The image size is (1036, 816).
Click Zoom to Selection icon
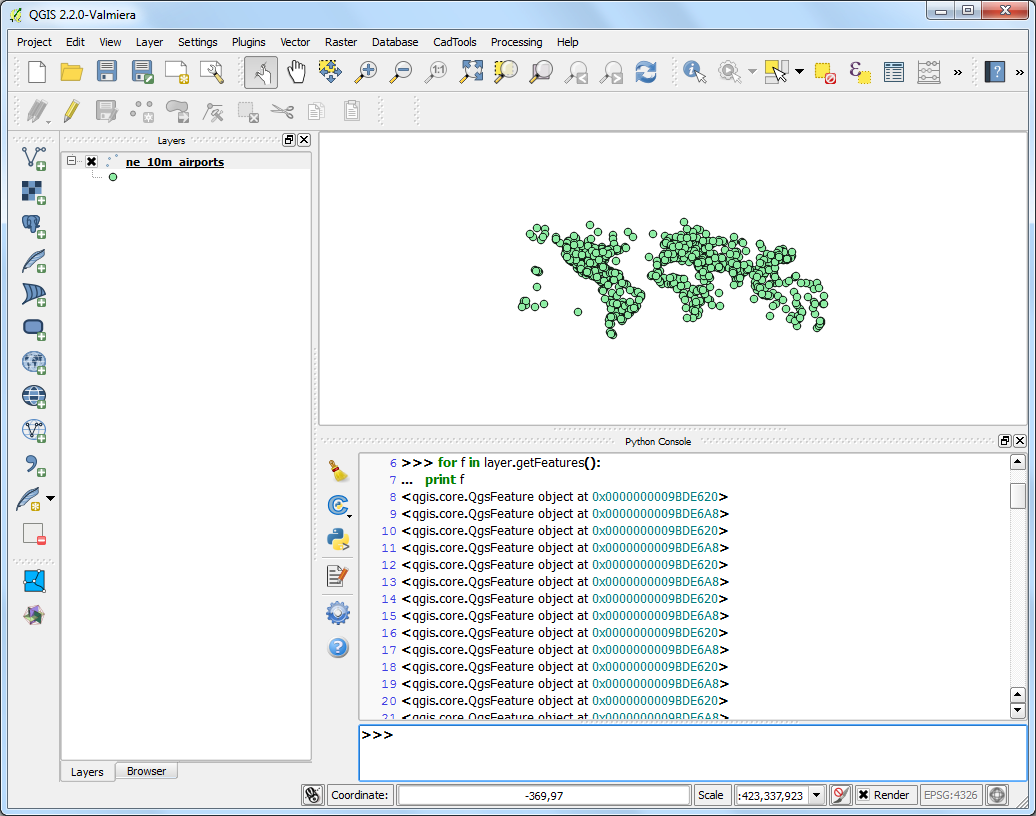[x=505, y=71]
